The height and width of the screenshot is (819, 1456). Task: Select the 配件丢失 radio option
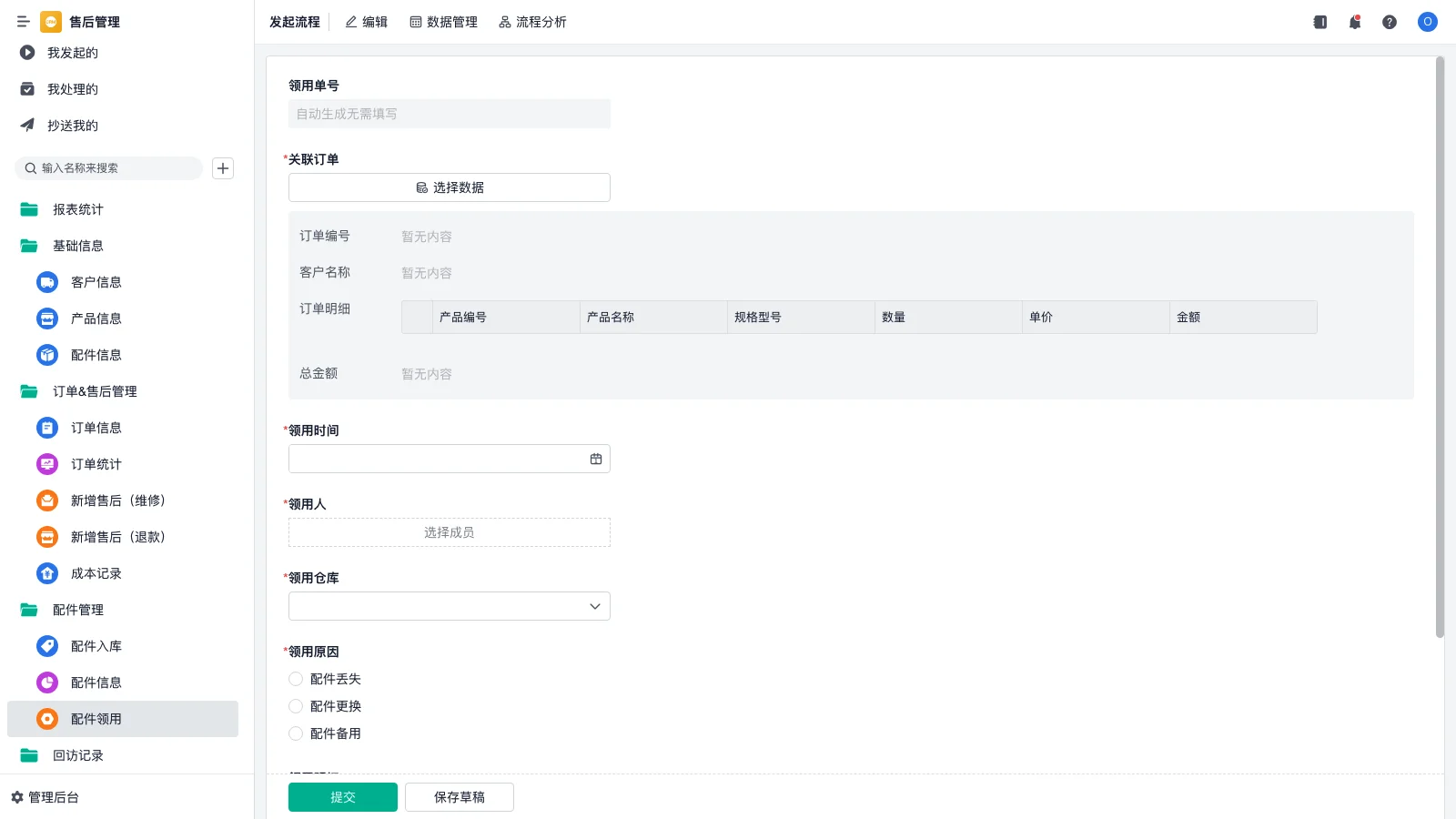(296, 679)
